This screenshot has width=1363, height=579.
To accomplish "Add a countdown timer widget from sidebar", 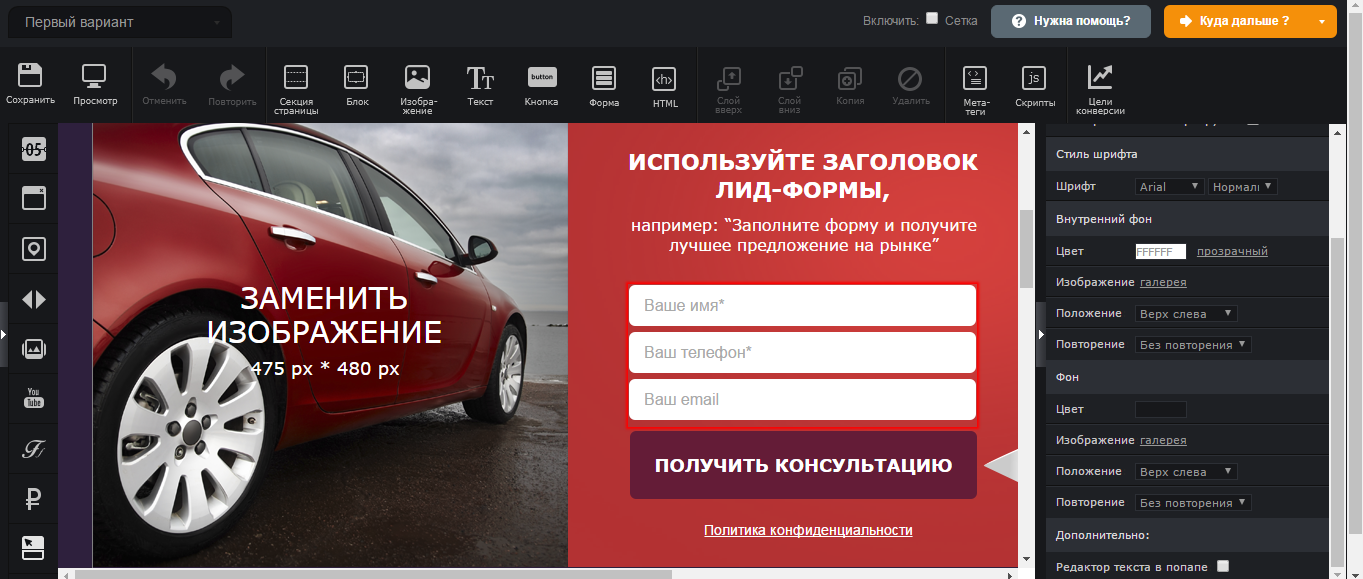I will click(32, 148).
